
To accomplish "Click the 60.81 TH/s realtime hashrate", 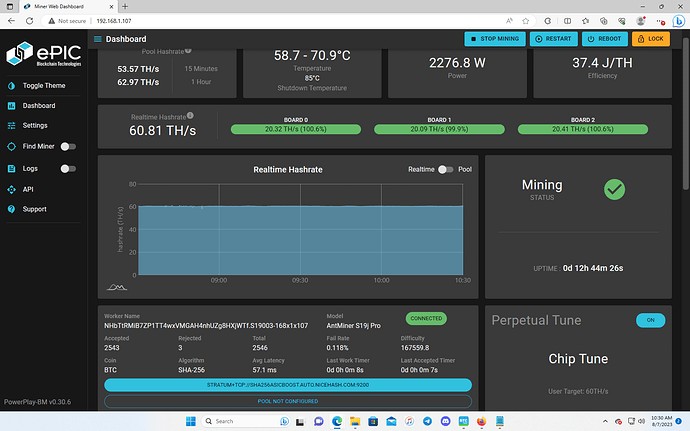I will (x=162, y=131).
